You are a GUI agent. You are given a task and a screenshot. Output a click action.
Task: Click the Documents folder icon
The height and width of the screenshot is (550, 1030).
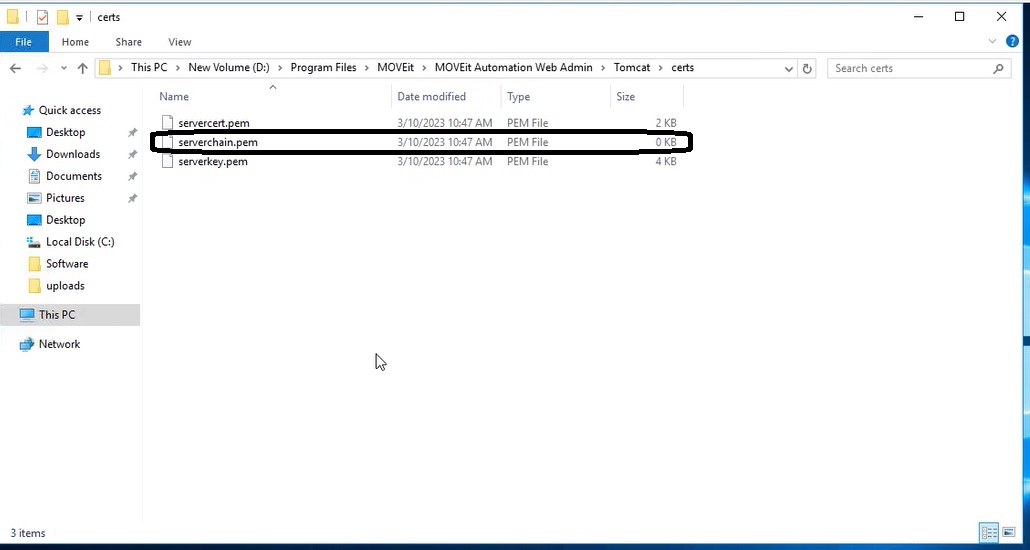pyautogui.click(x=34, y=176)
